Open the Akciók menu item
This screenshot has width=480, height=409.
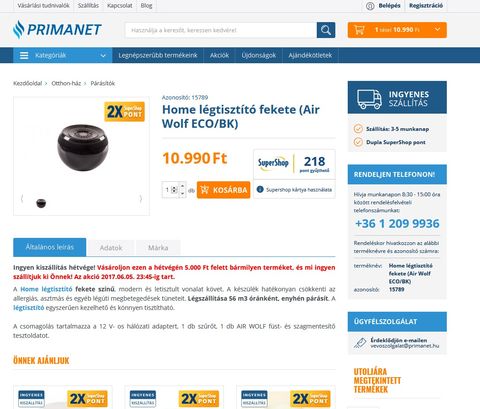tap(219, 55)
